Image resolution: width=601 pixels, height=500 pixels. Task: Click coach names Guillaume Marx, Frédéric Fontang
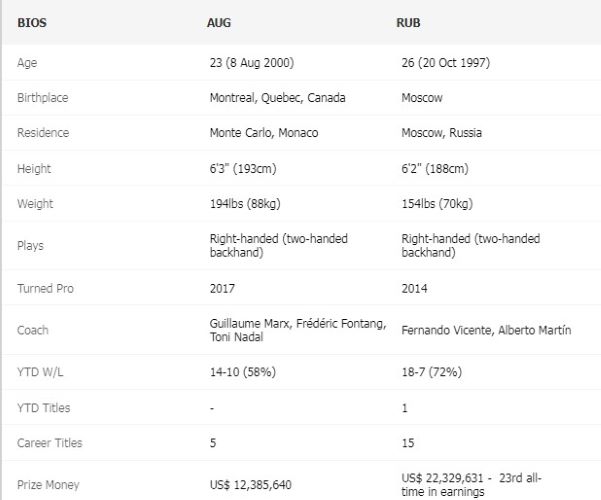[x=296, y=324]
